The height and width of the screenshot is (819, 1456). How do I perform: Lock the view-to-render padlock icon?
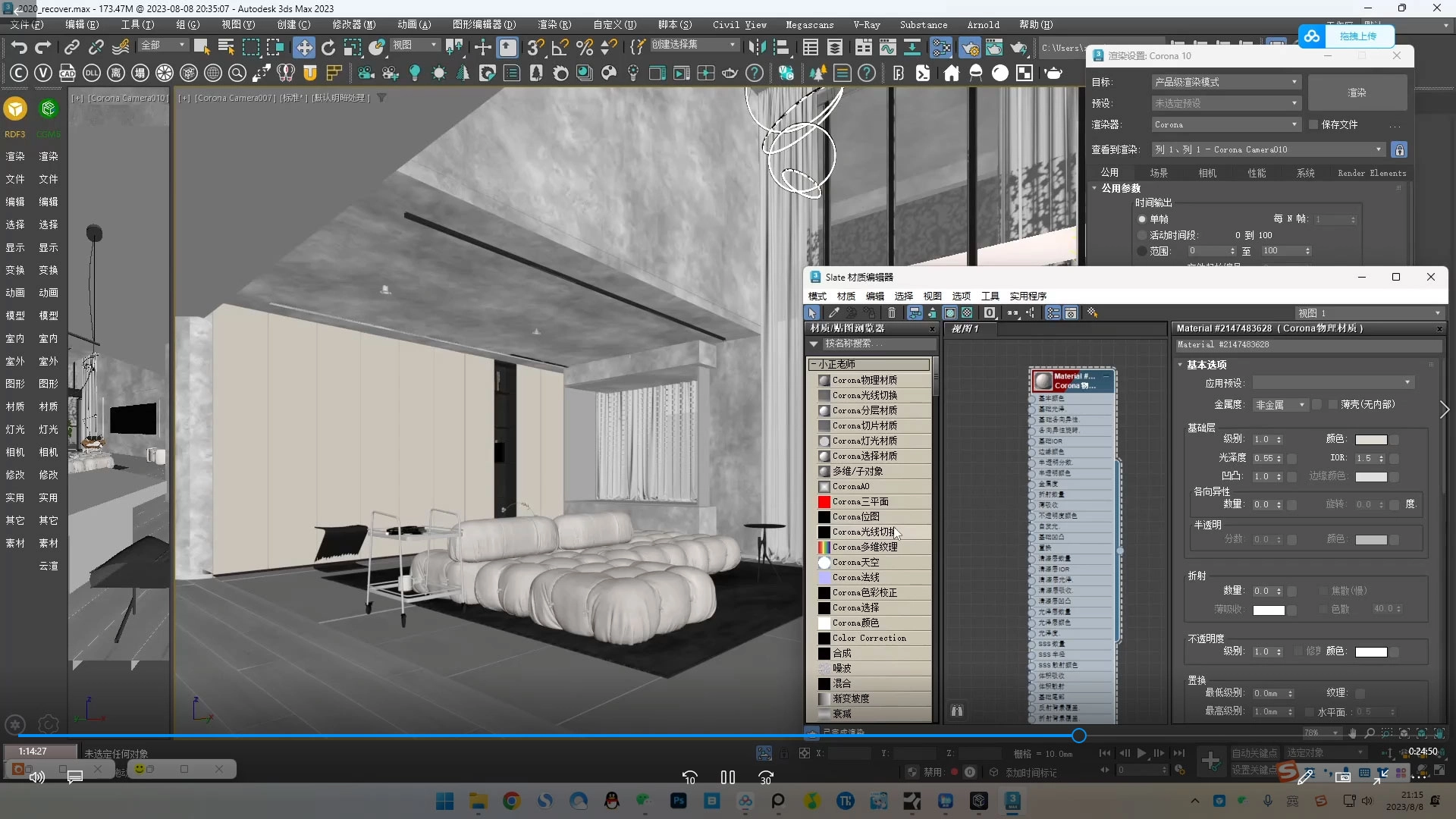[1399, 149]
